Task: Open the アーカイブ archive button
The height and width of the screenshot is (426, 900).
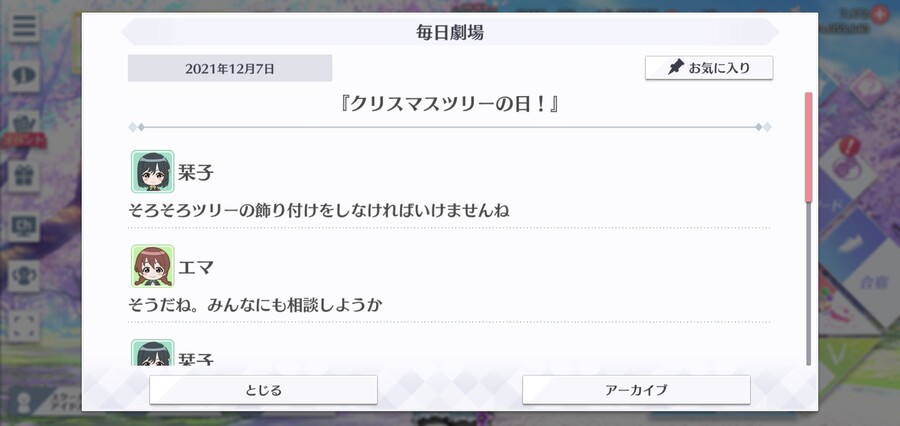Action: click(636, 390)
